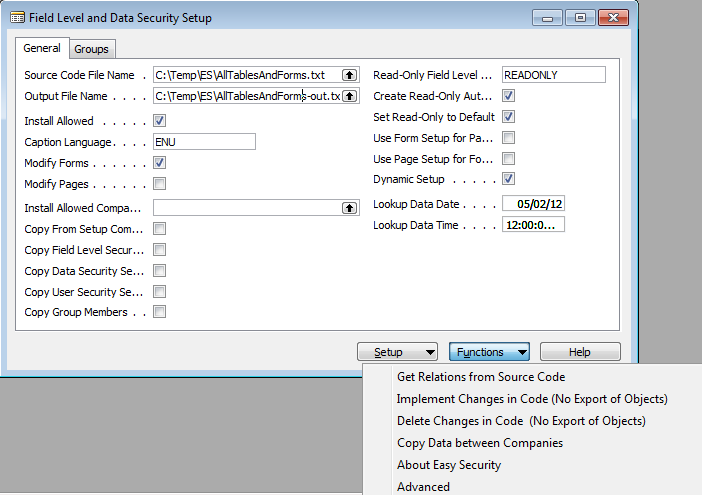Viewport: 702px width, 495px height.
Task: Collapse the Functions dropdown menu button
Action: [x=489, y=352]
